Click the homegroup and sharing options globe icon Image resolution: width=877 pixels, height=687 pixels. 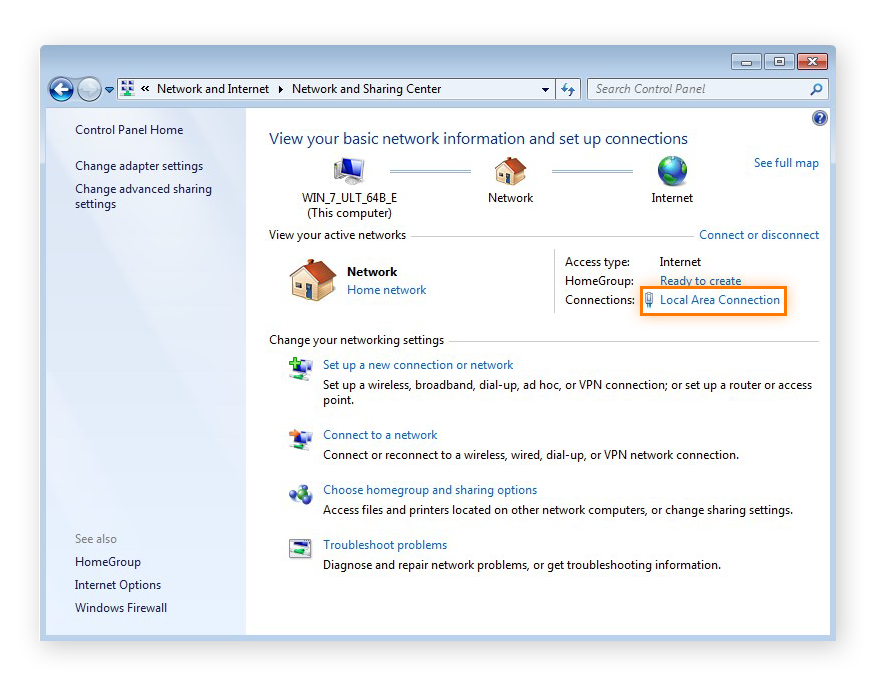click(x=300, y=494)
